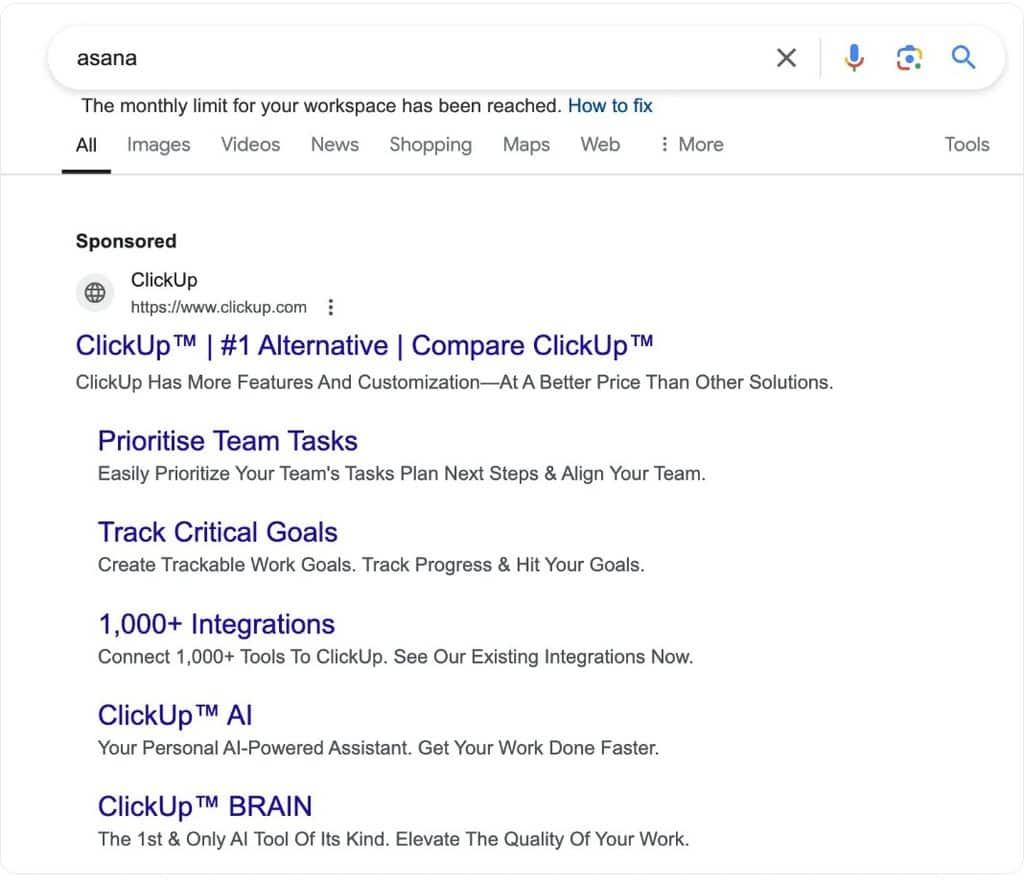This screenshot has height=880, width=1024.
Task: Follow the How to fix link
Action: click(x=610, y=106)
